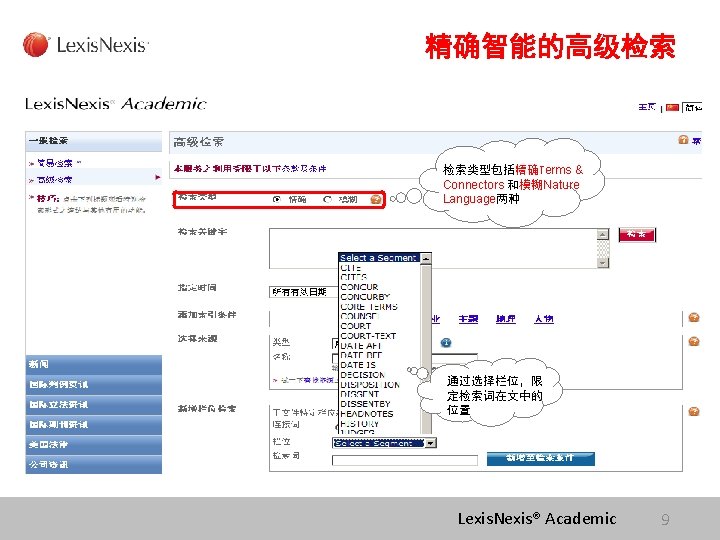Click Select a Segment list header
The image size is (720, 540).
(379, 258)
